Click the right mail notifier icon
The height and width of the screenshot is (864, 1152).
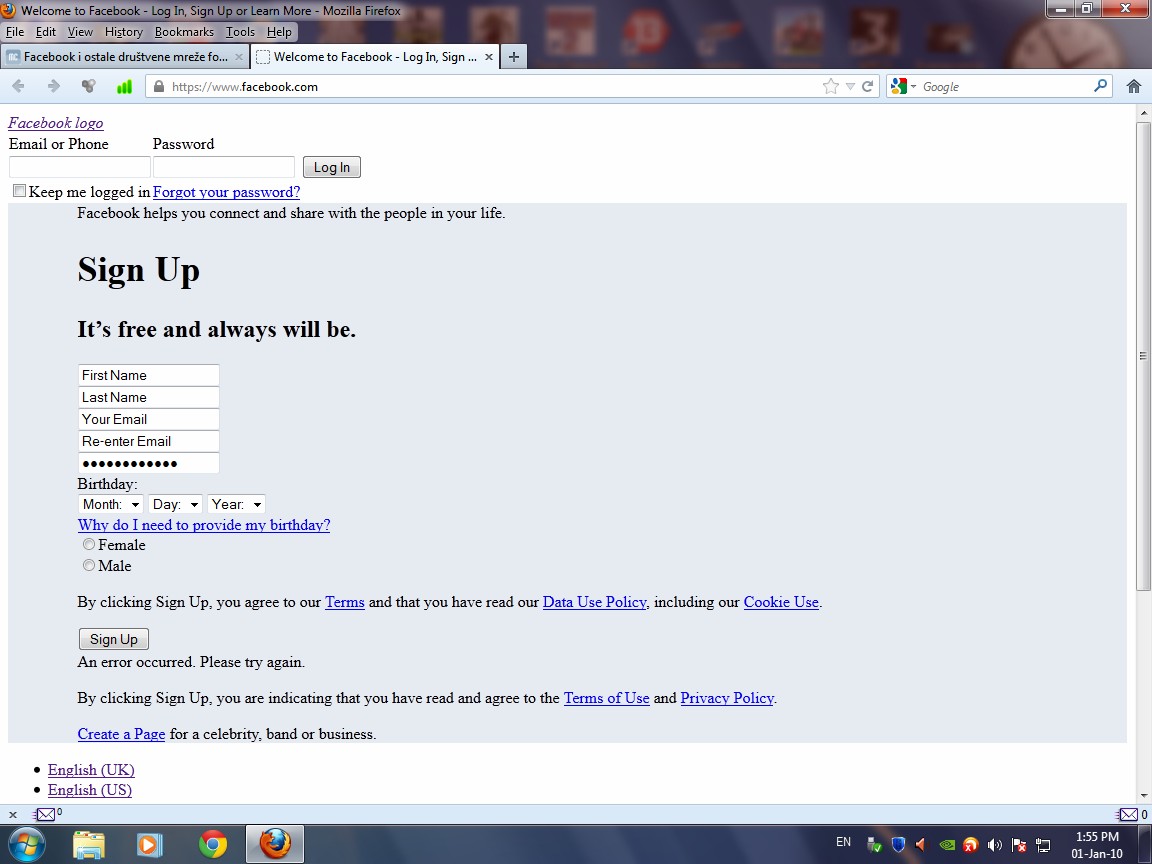click(x=1128, y=814)
